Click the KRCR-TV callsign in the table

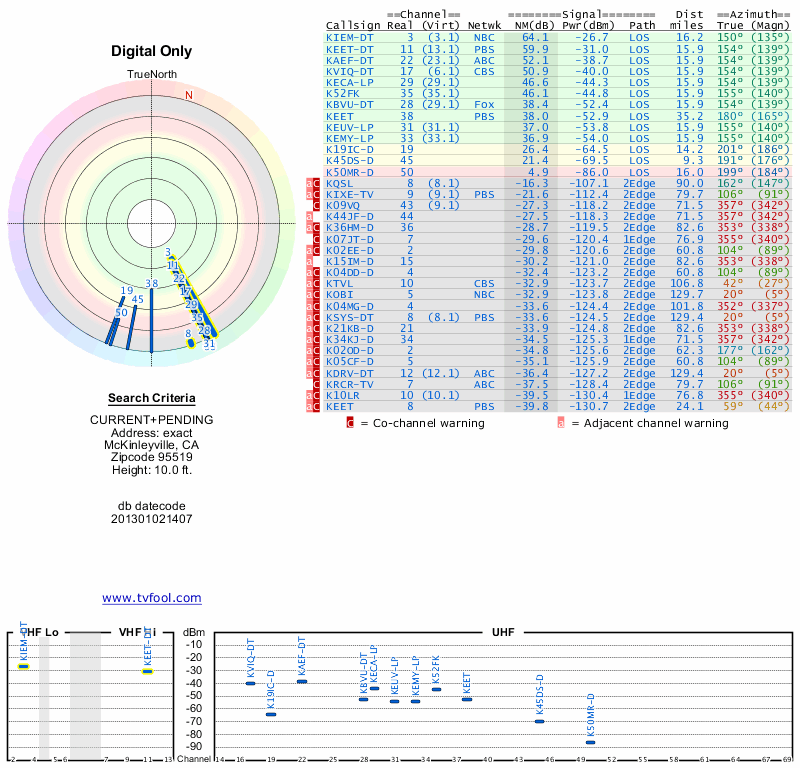point(350,384)
